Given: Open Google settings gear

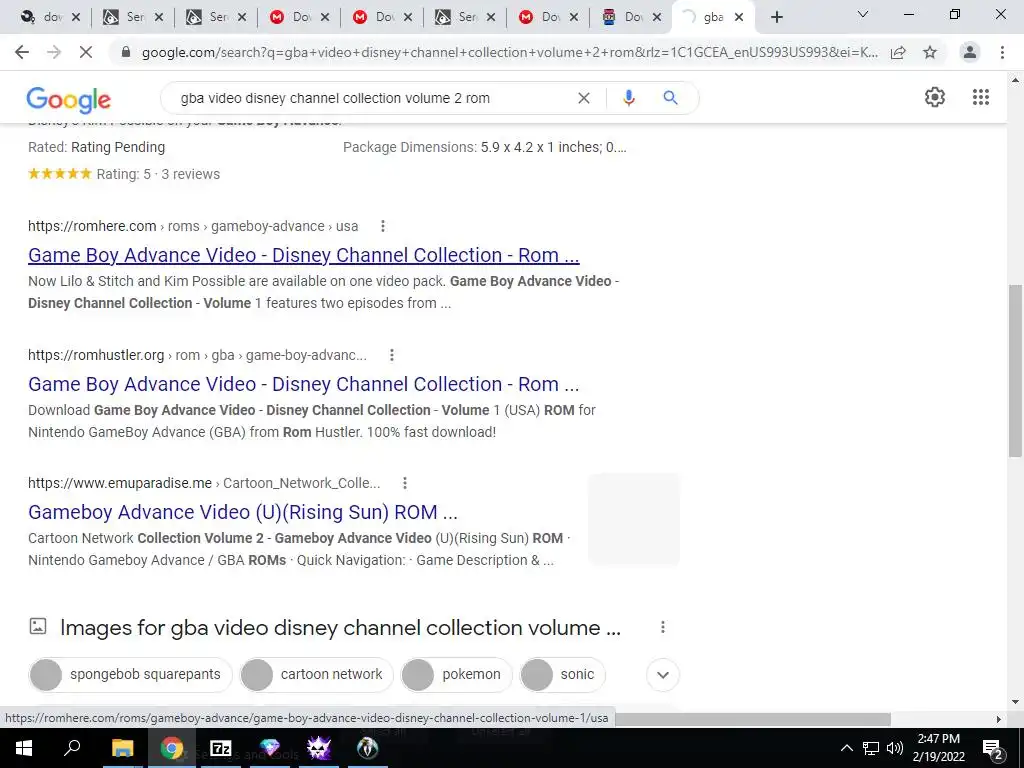Looking at the screenshot, I should coord(935,97).
